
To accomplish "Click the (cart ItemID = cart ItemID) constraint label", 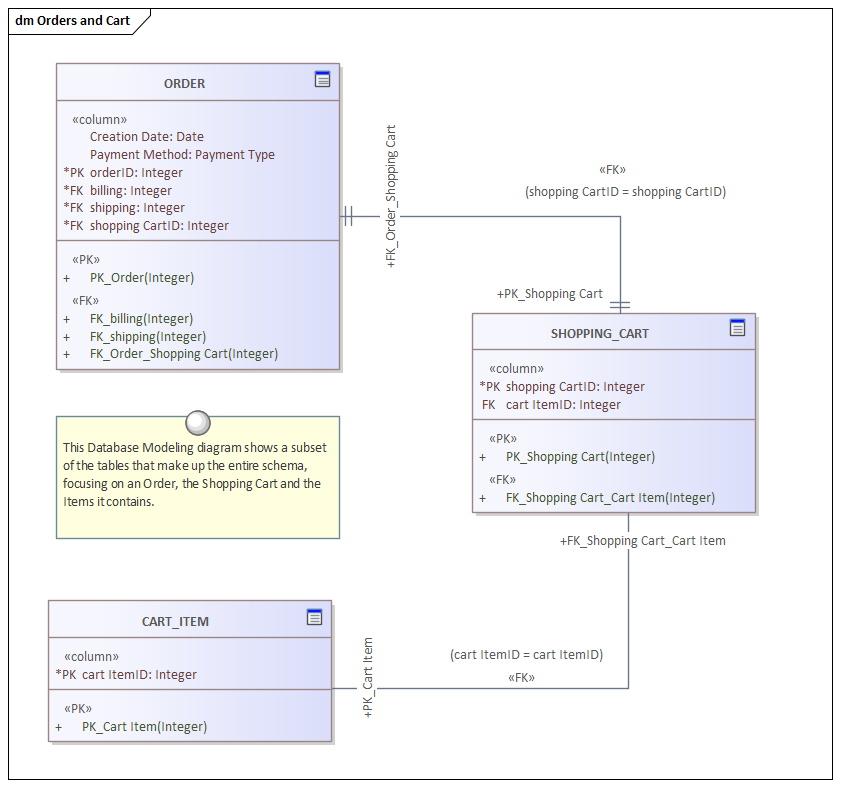I will 527,654.
